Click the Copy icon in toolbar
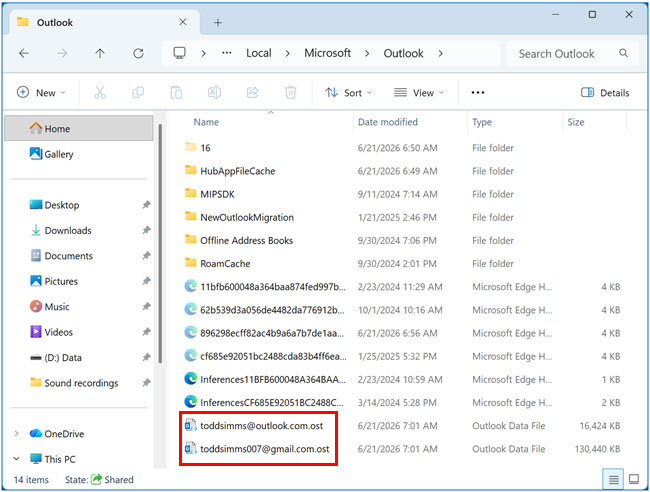Image resolution: width=650 pixels, height=492 pixels. tap(138, 92)
